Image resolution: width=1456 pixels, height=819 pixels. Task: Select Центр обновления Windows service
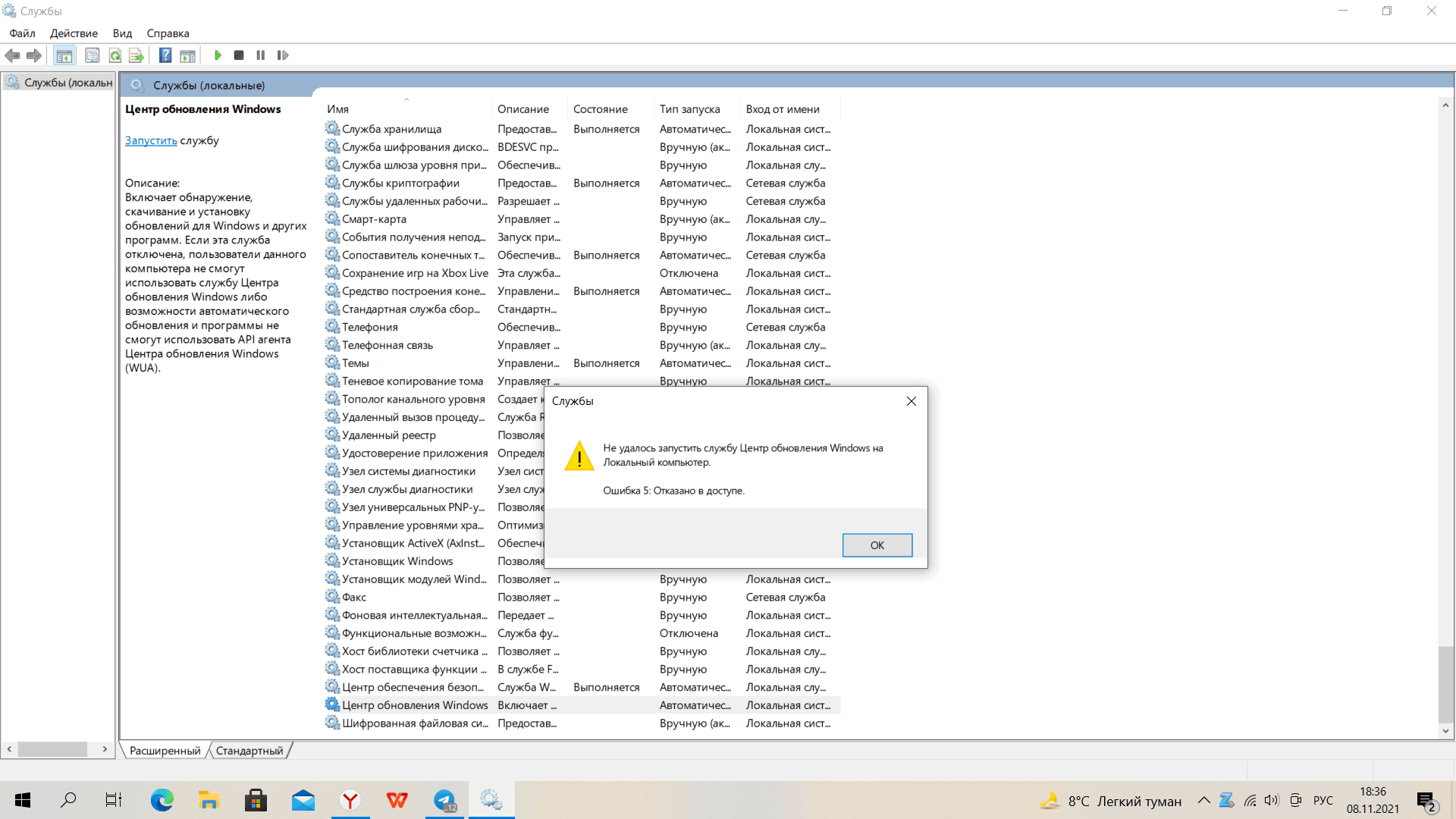(582, 705)
